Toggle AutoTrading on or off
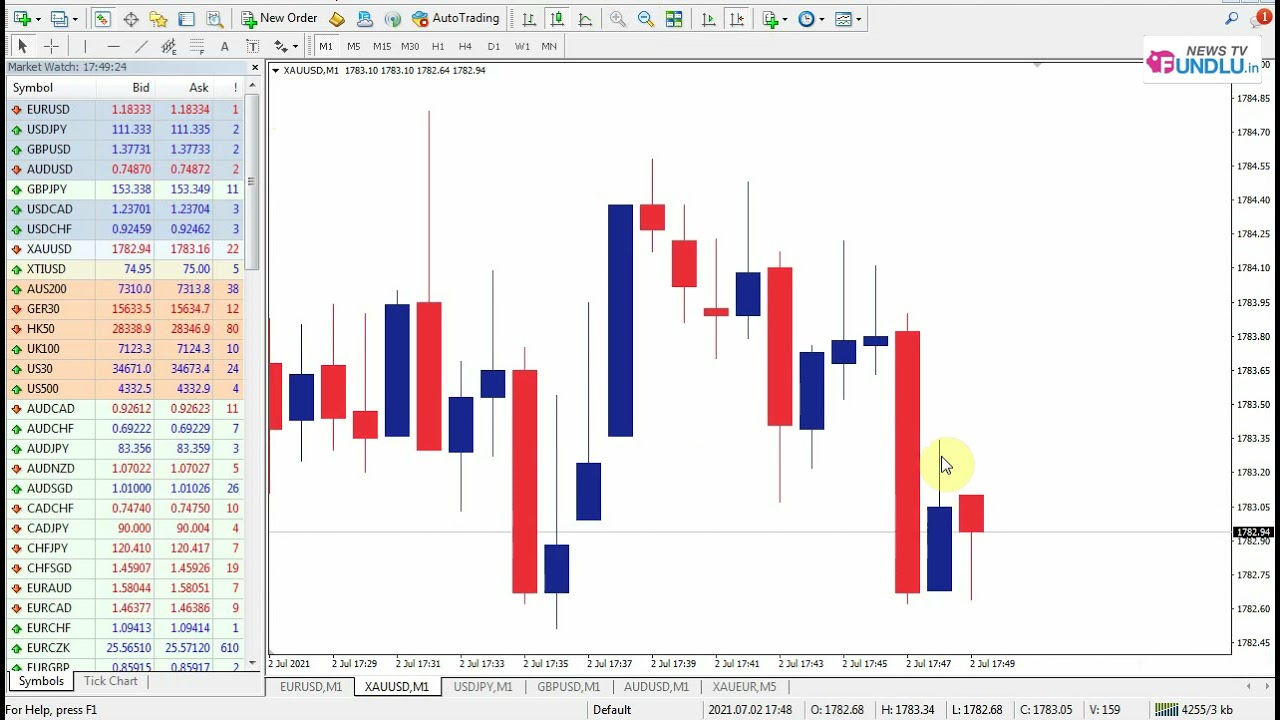The image size is (1280, 720). point(455,18)
